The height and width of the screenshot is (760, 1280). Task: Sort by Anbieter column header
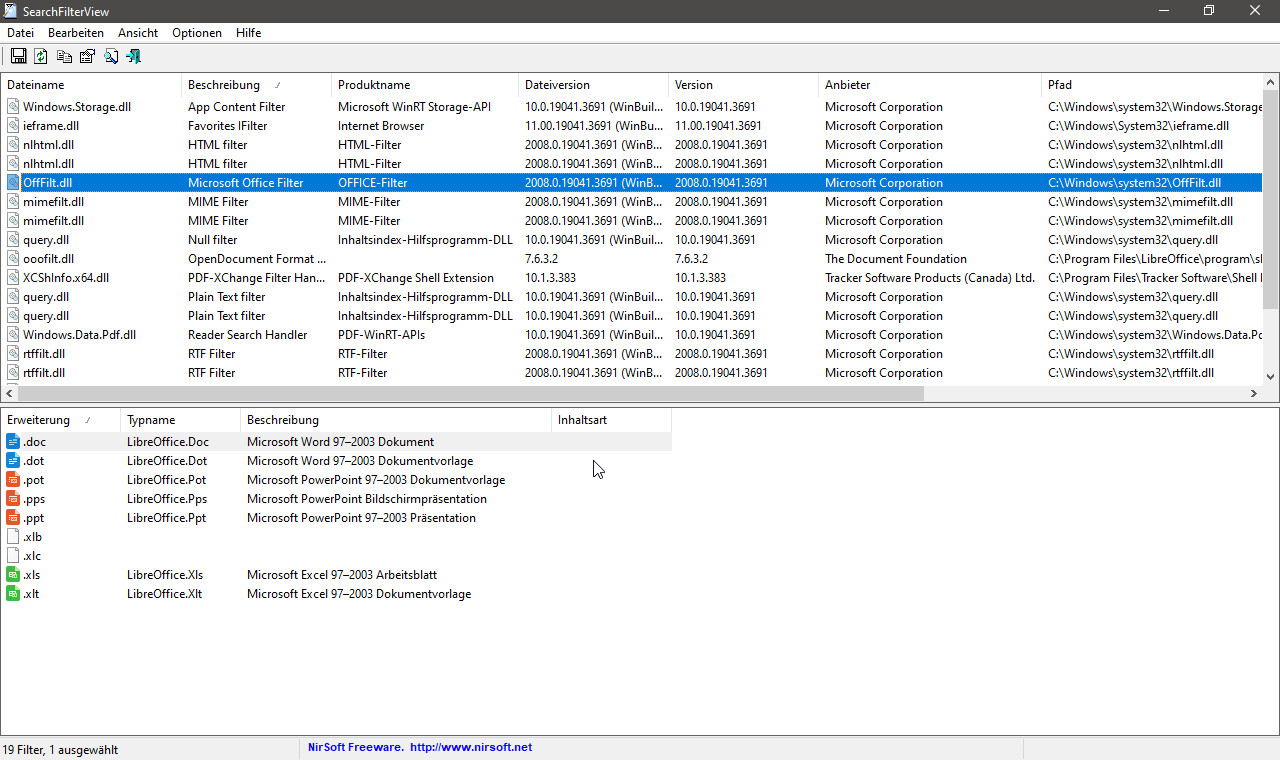930,85
